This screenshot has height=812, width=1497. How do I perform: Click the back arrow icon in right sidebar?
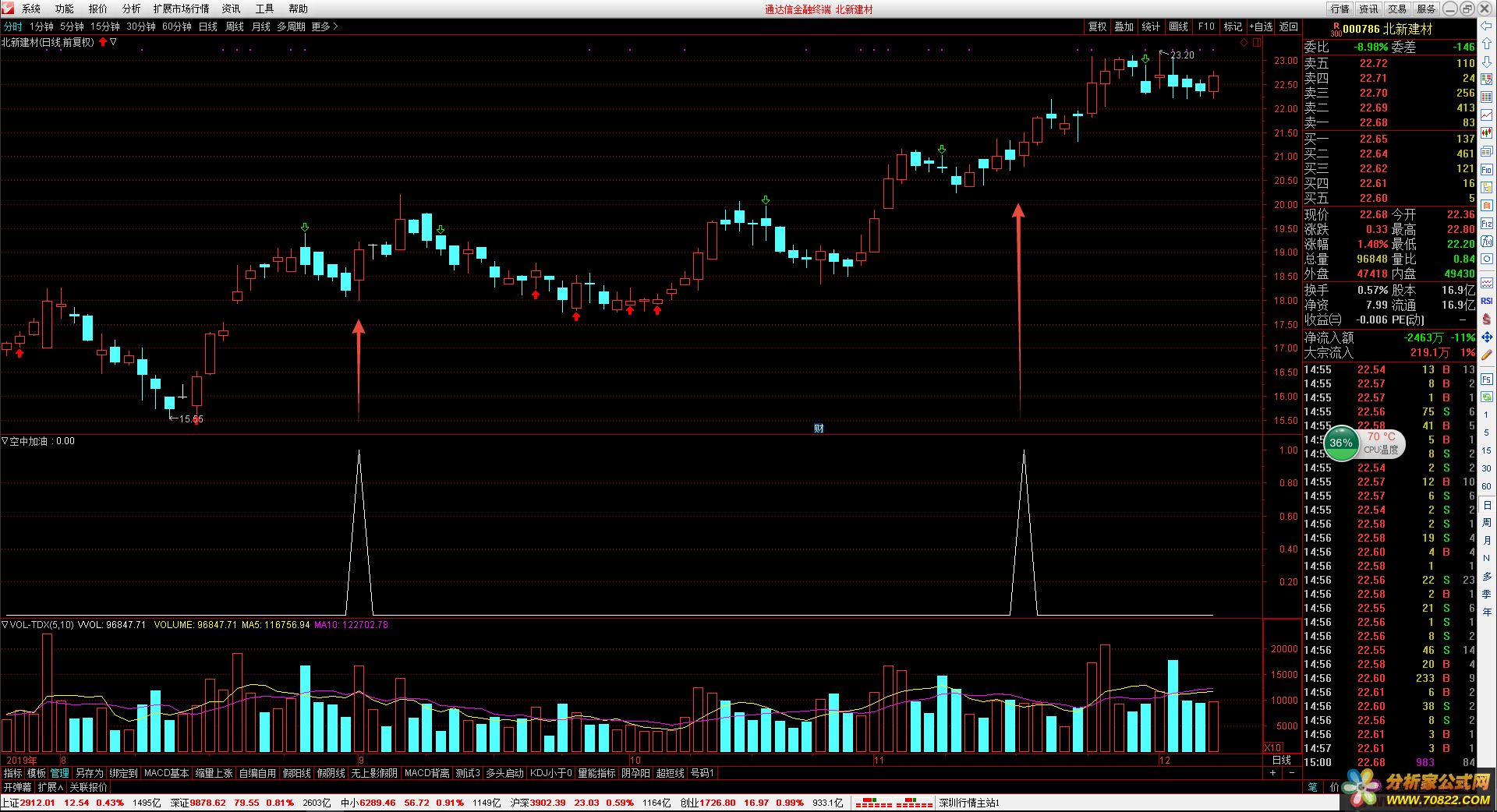1487,26
